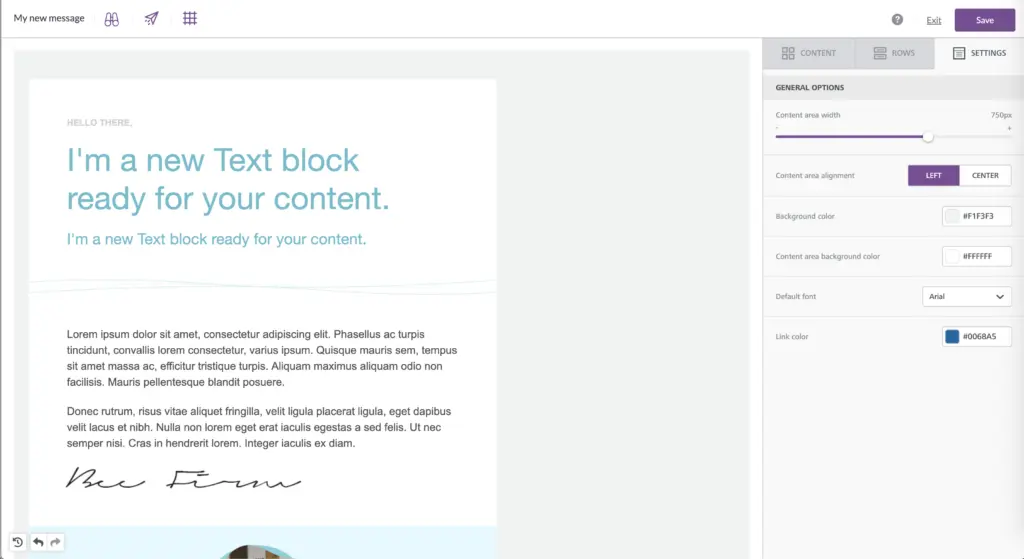
Task: Open help question mark icon
Action: (x=897, y=20)
